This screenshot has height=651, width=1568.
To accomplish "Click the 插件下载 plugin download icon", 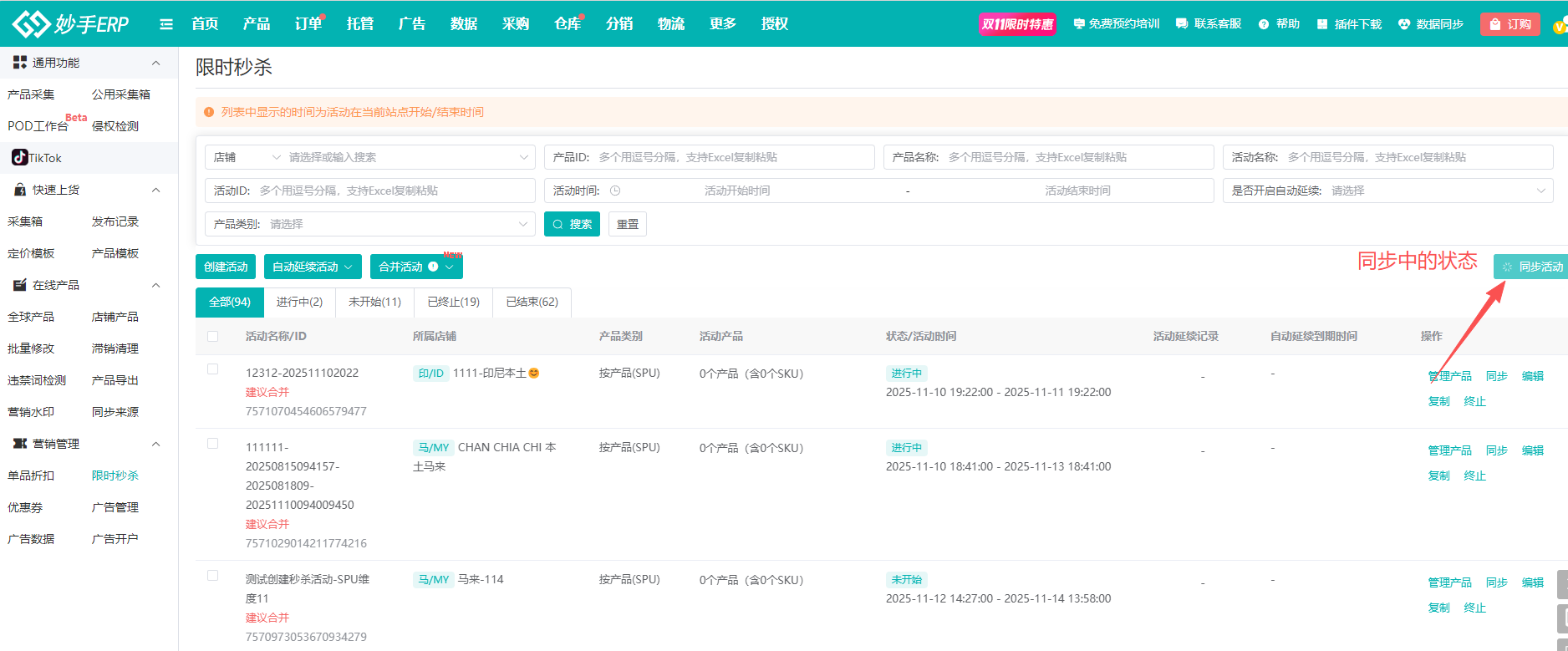I will click(1322, 24).
